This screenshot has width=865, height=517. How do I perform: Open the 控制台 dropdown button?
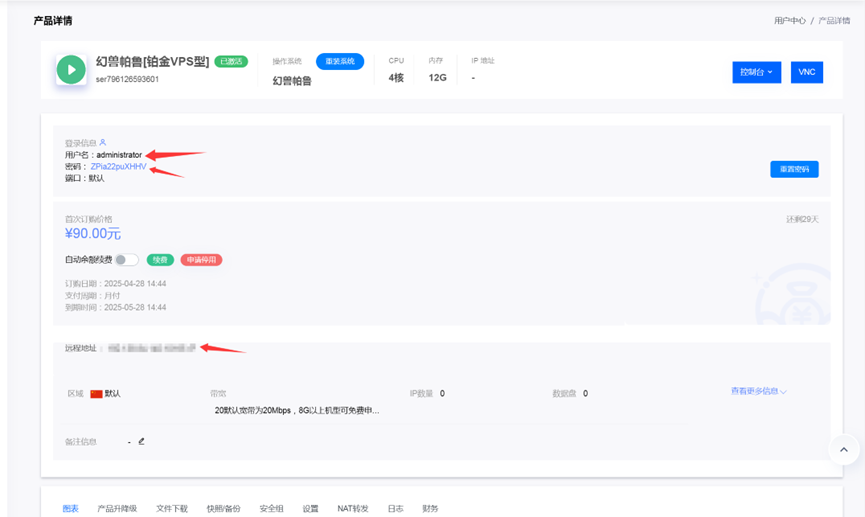(x=756, y=72)
